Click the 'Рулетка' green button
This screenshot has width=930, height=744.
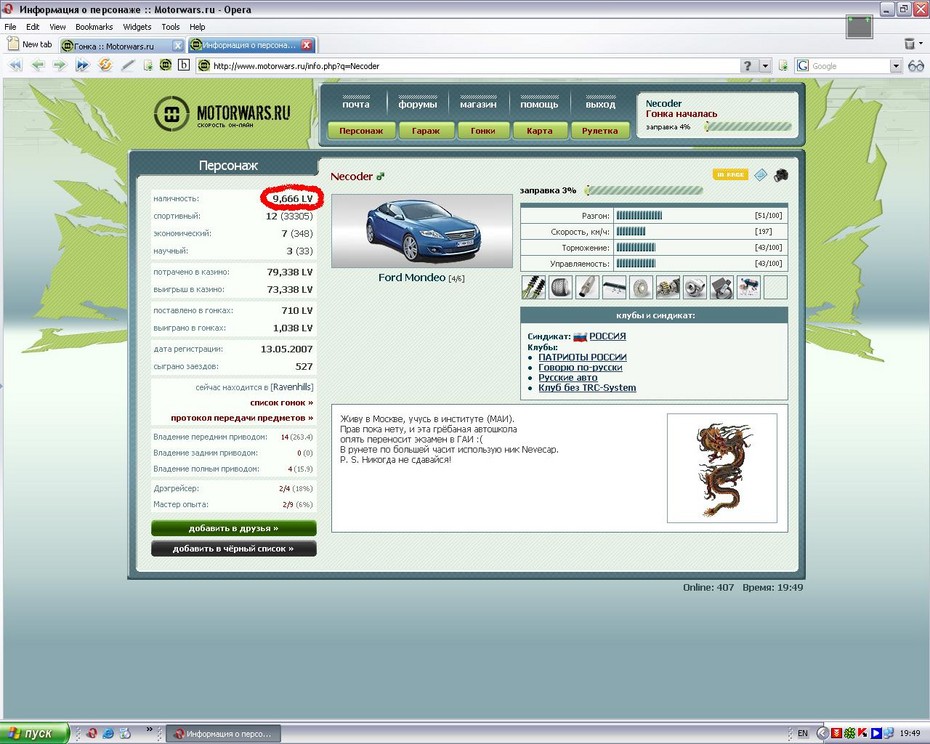[600, 131]
